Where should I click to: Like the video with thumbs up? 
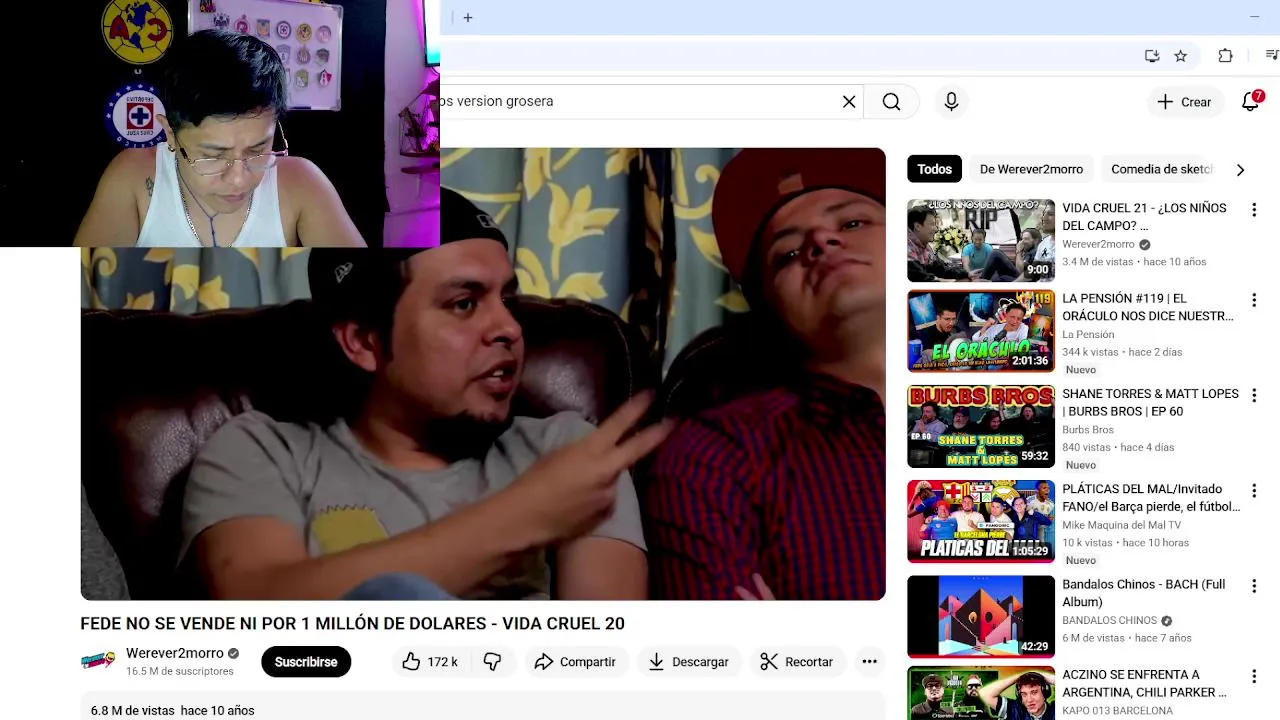click(430, 662)
